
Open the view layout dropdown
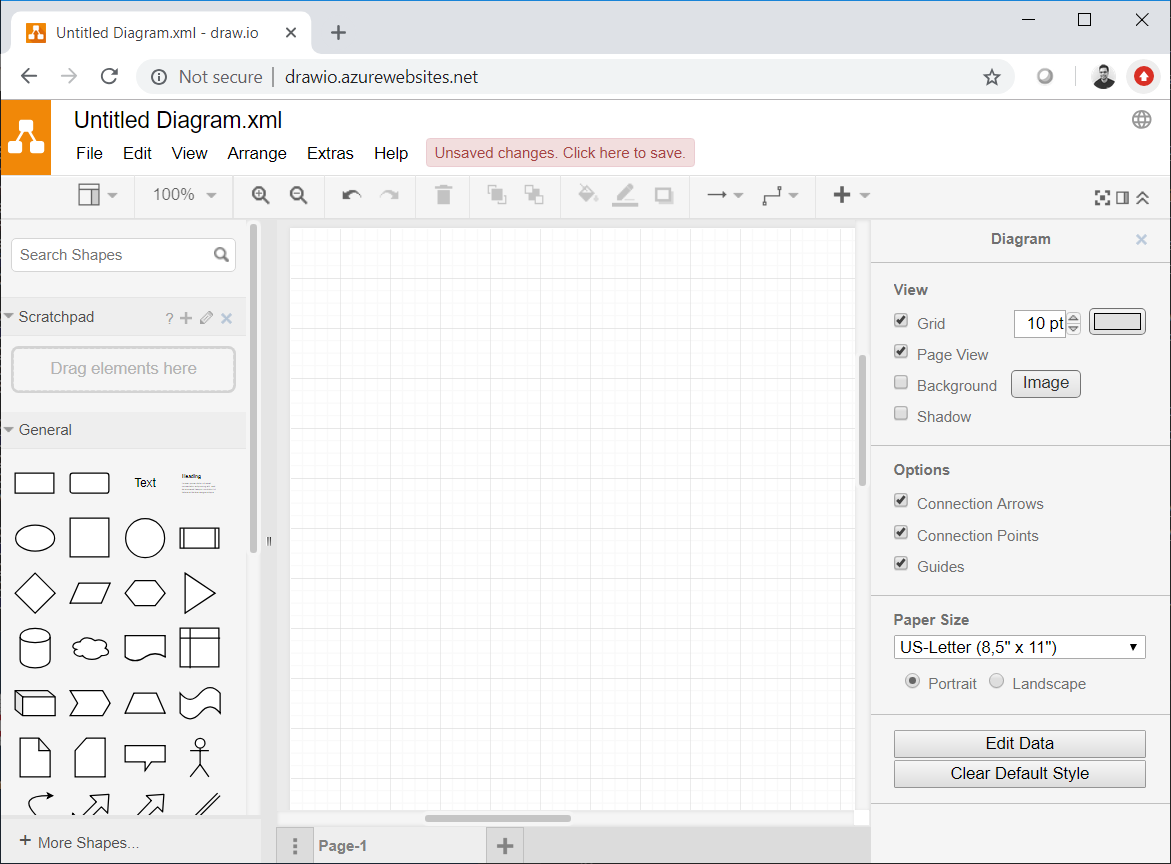98,195
